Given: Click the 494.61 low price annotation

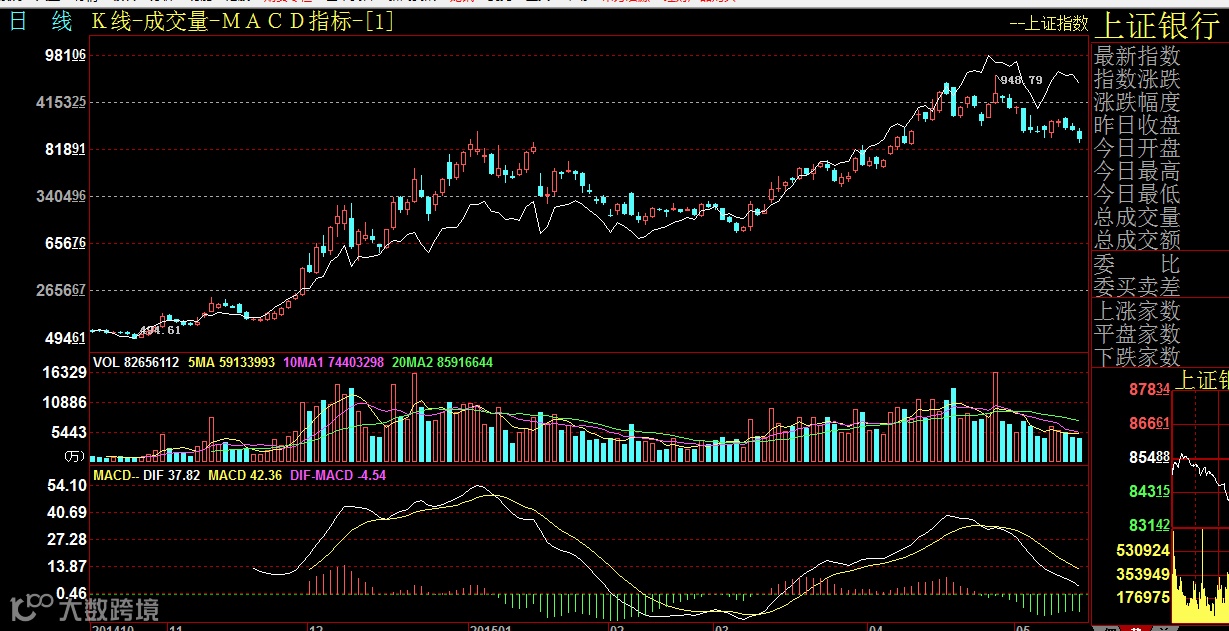Looking at the screenshot, I should click(x=160, y=329).
